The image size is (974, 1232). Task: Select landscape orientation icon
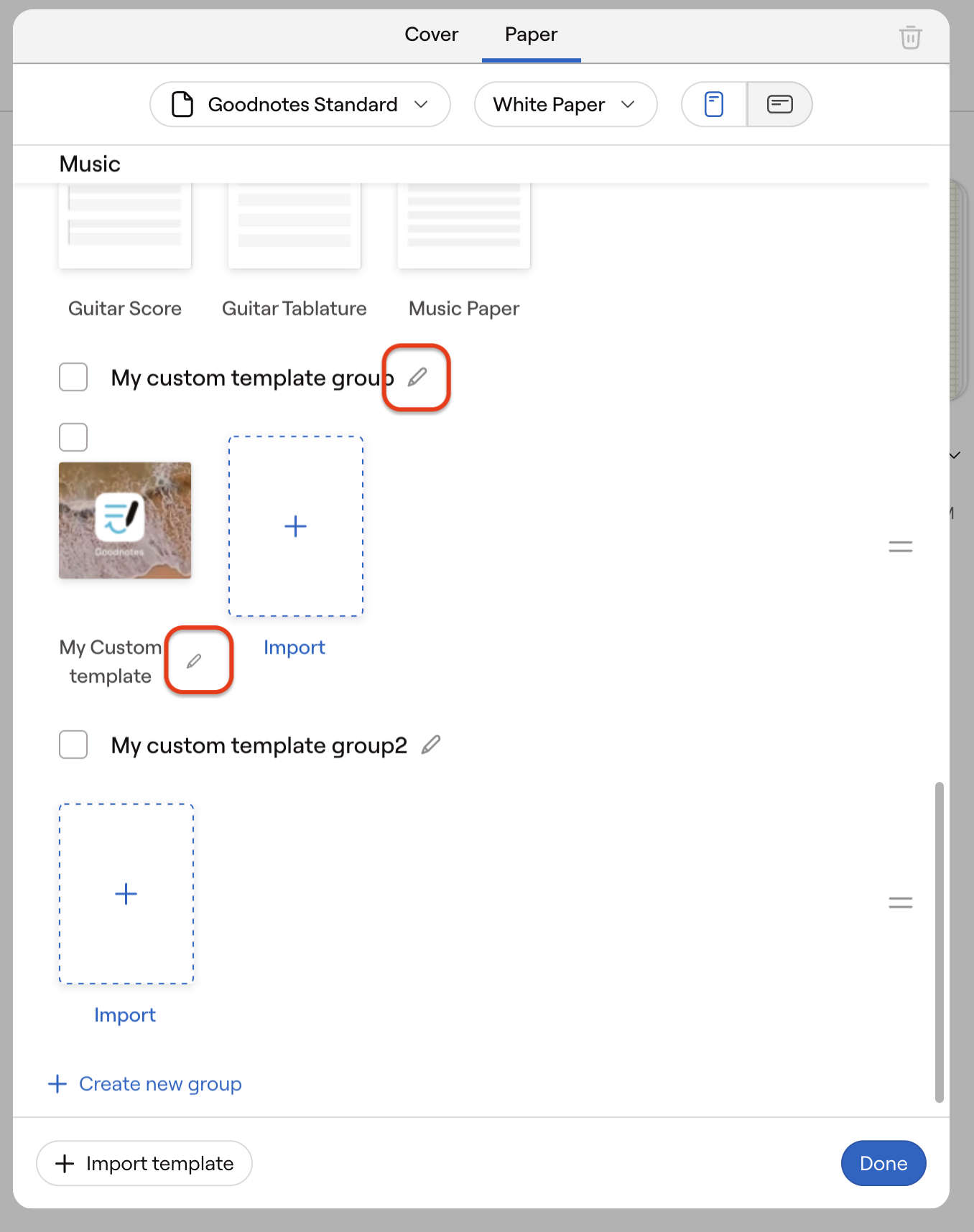pyautogui.click(x=780, y=104)
